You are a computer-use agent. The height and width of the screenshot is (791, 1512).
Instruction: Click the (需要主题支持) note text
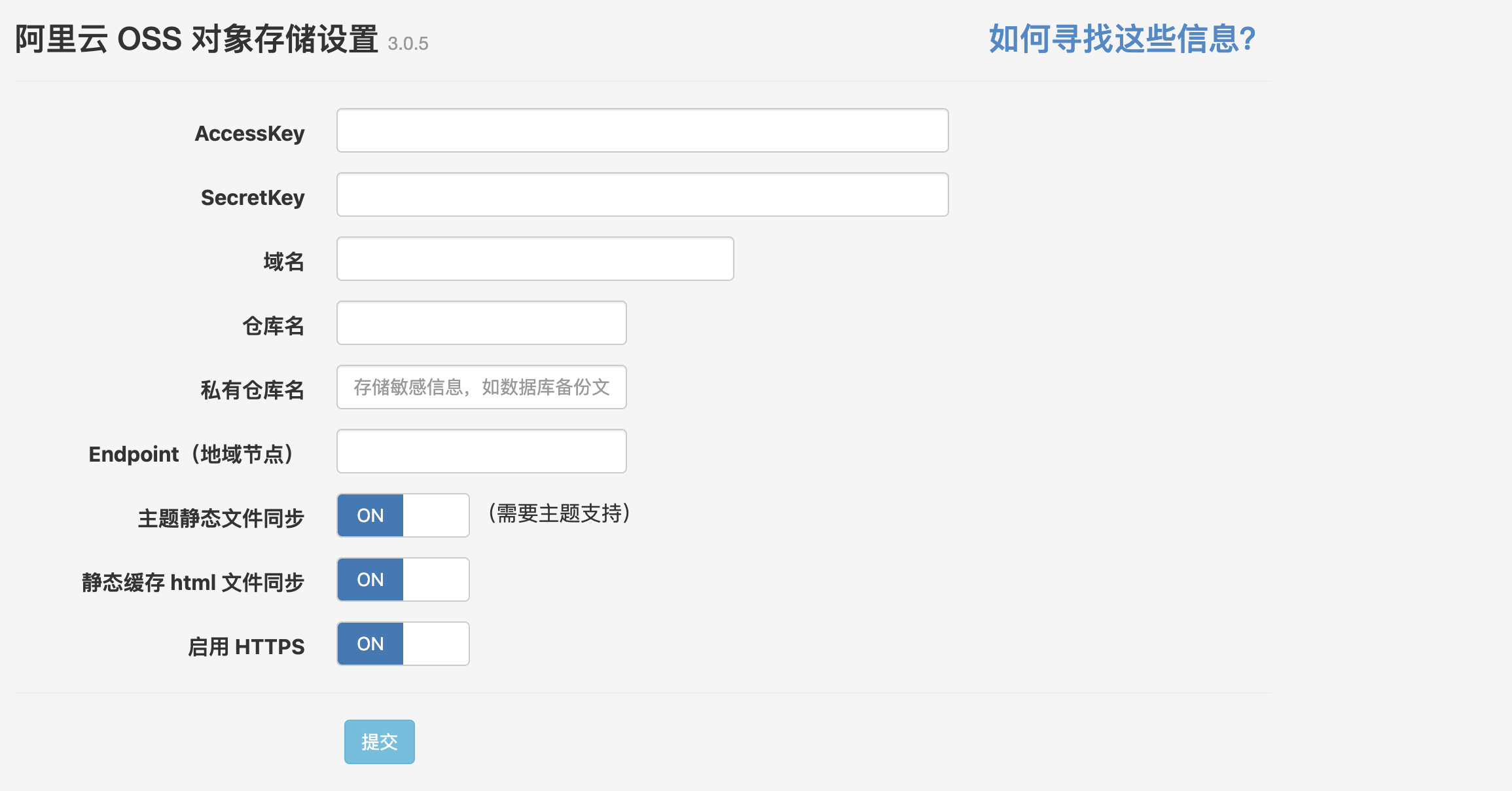click(559, 513)
